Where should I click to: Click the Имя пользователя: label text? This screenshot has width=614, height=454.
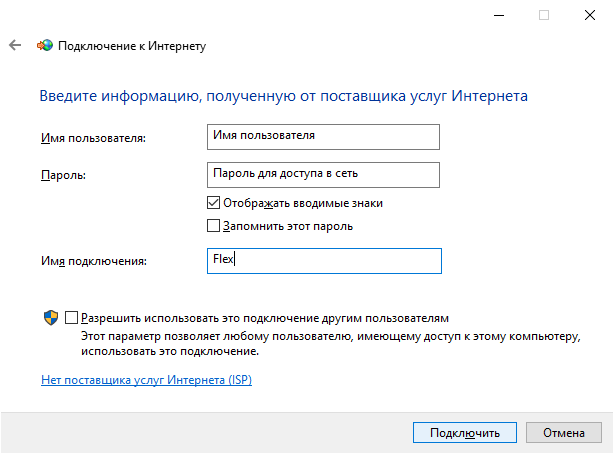coord(93,138)
